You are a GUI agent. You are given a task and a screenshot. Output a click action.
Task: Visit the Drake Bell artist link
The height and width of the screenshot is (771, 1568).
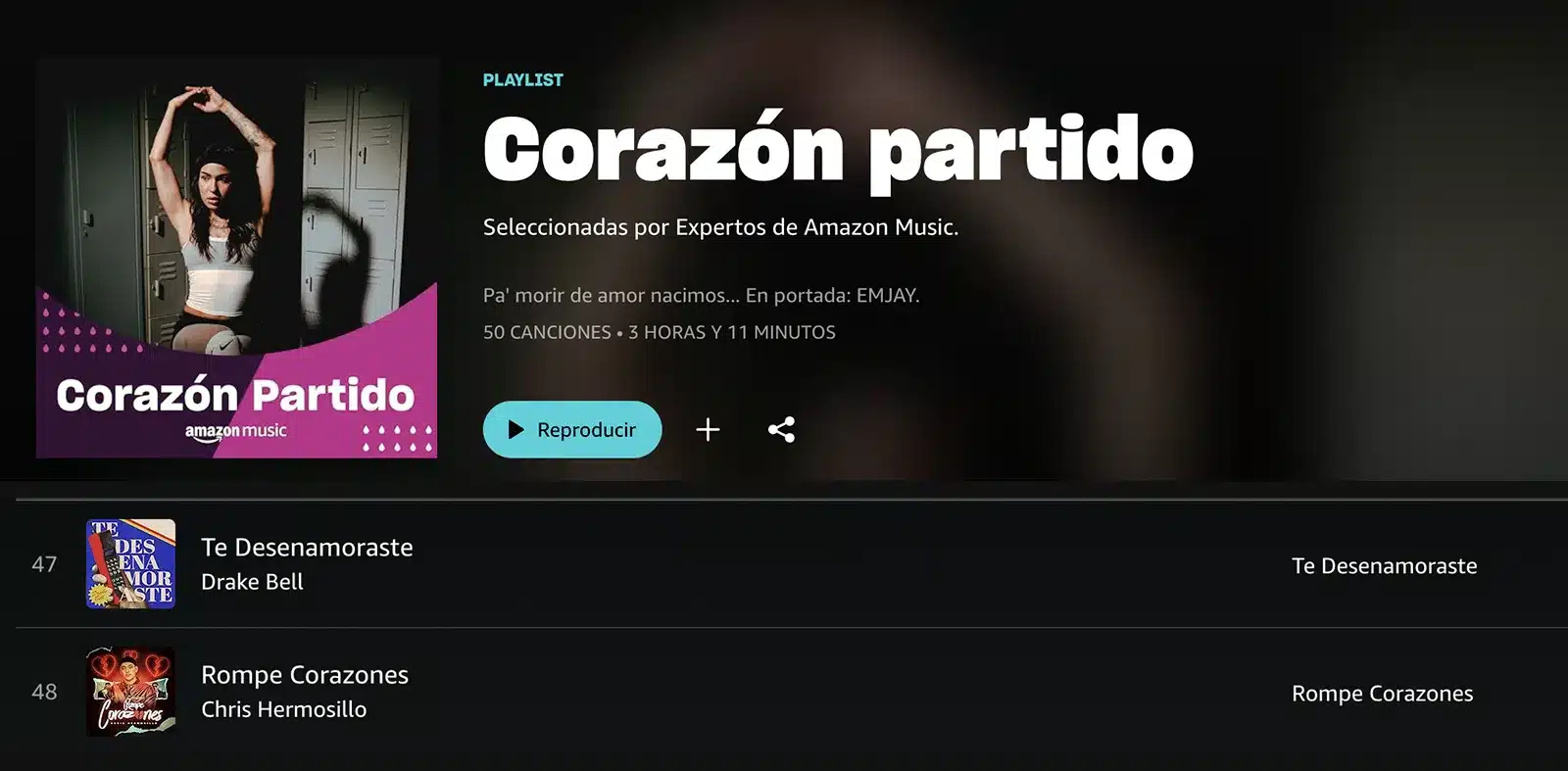point(252,582)
